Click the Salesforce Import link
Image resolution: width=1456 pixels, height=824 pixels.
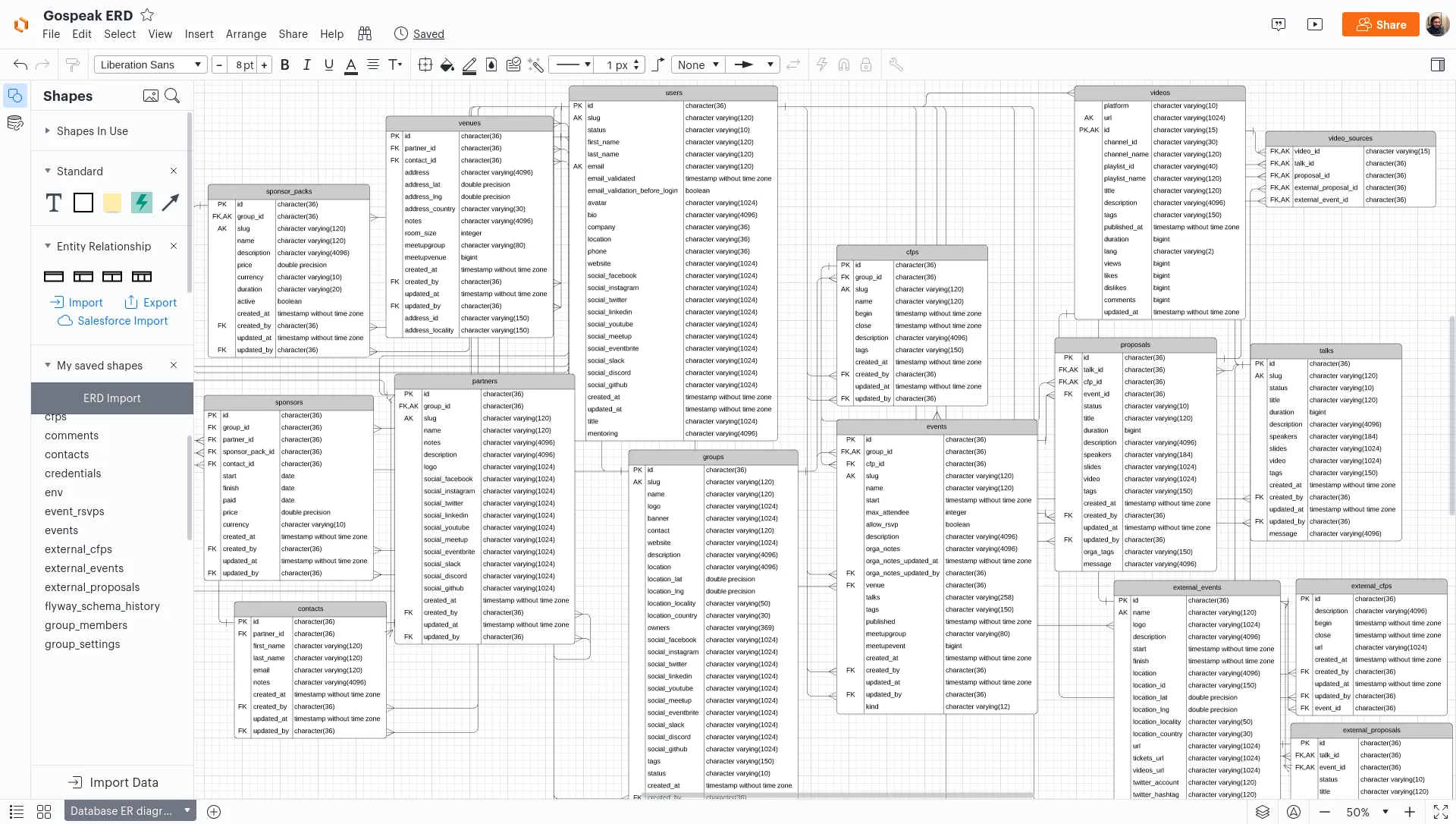click(113, 321)
